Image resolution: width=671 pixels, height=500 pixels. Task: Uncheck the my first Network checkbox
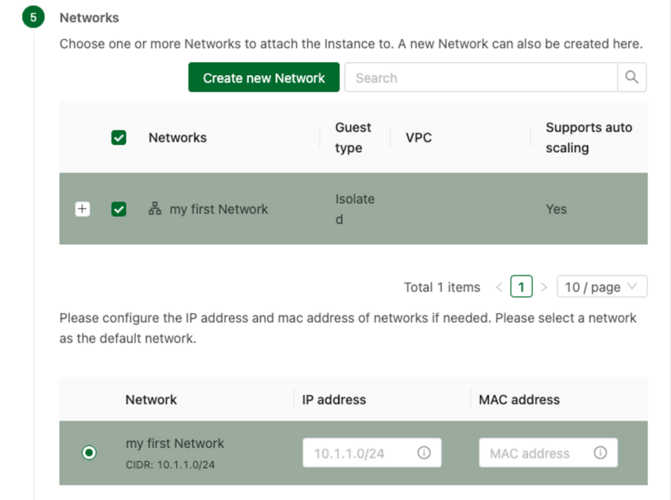click(x=119, y=209)
